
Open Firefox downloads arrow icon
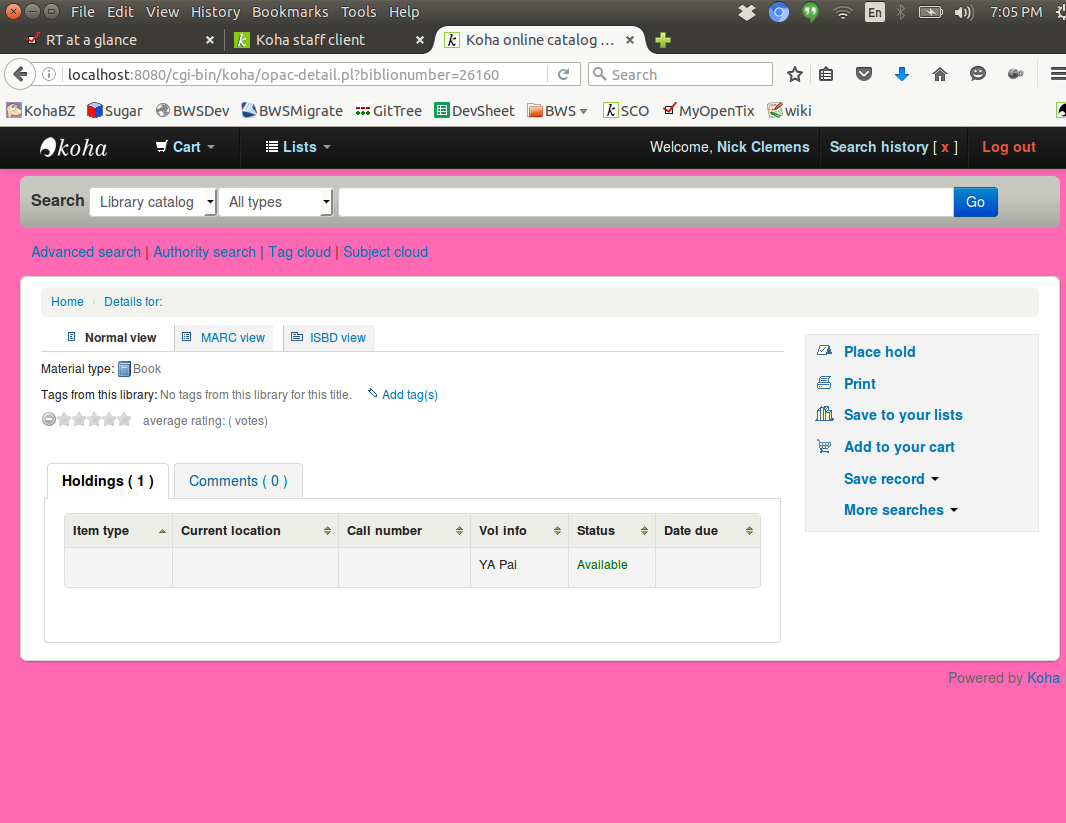tap(901, 74)
